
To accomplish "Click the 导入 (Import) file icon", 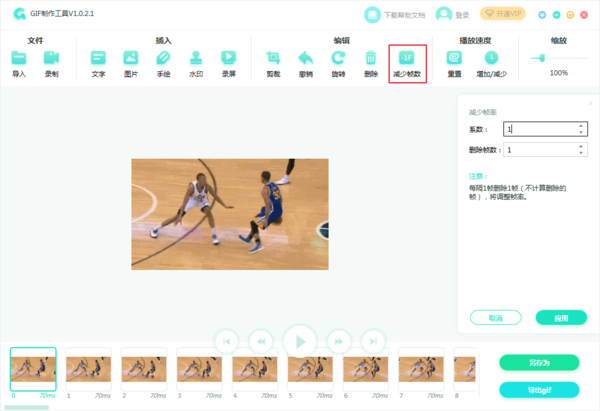I will pos(19,59).
